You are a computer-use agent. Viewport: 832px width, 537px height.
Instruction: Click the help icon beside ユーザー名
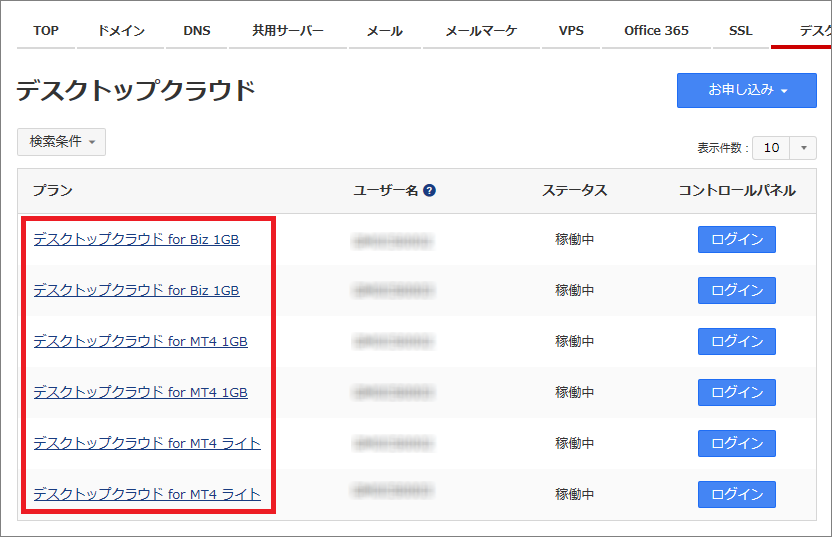[x=430, y=190]
